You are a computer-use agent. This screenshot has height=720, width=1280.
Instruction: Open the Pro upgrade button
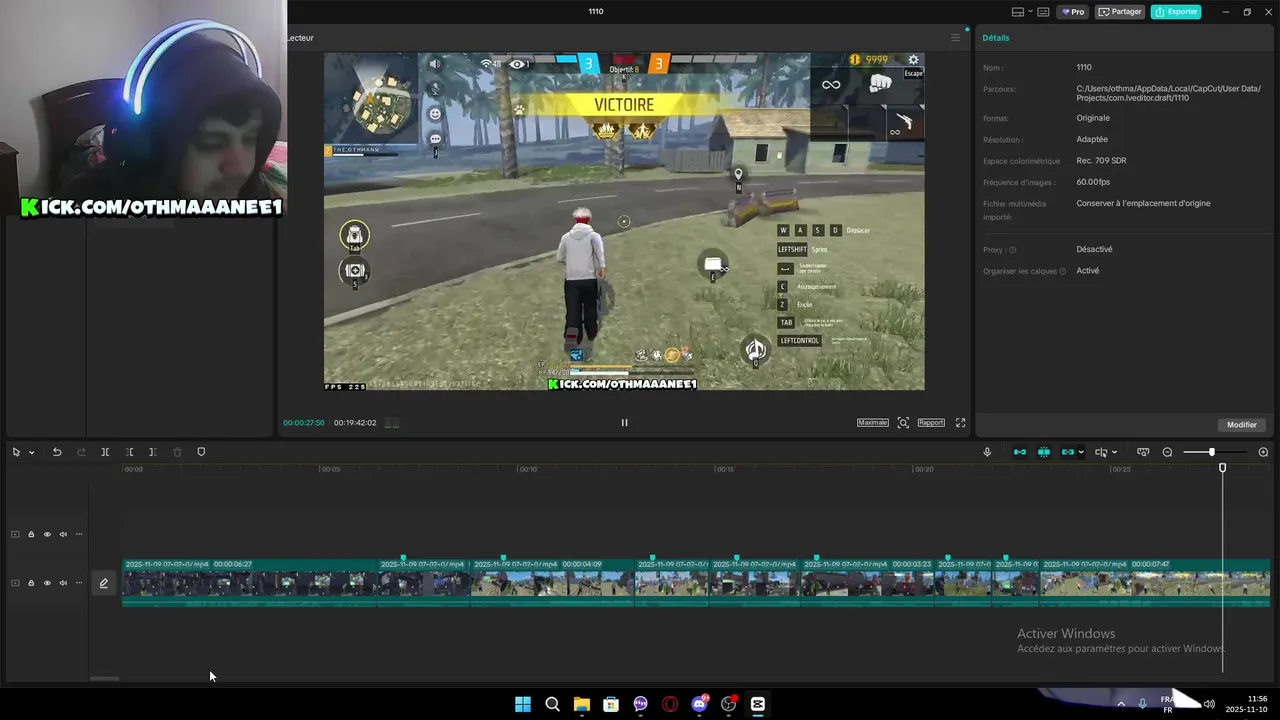click(1074, 12)
